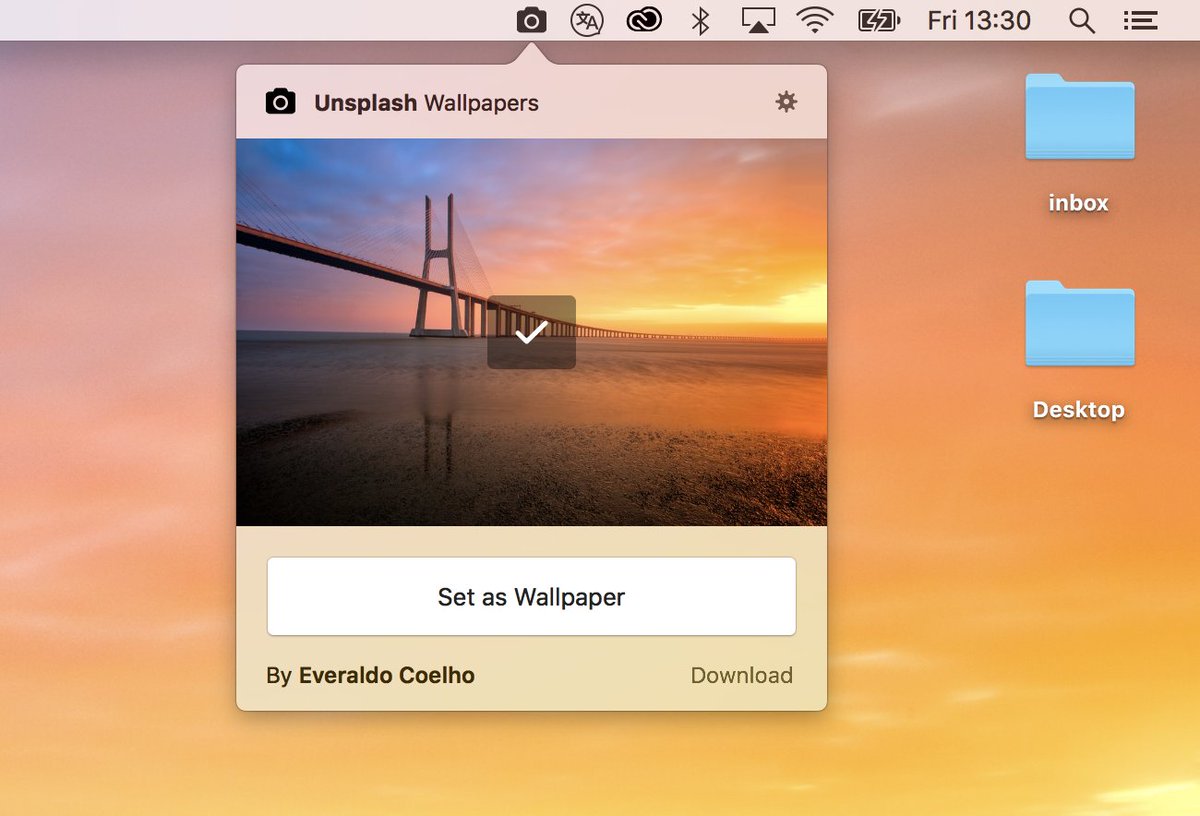Image resolution: width=1200 pixels, height=816 pixels.
Task: Open Notification Center list icon
Action: 1140,20
